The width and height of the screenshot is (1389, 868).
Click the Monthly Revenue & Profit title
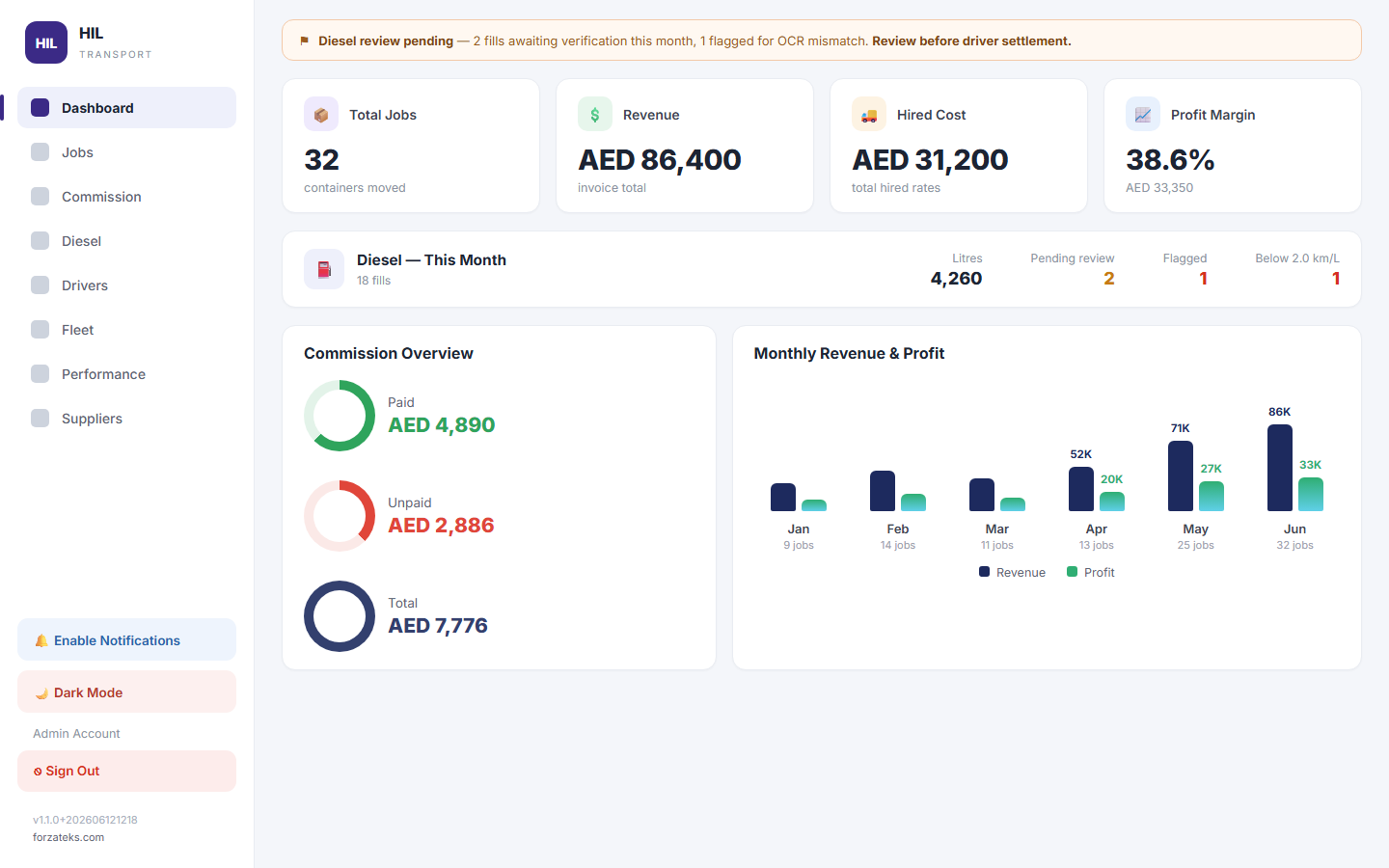(849, 353)
